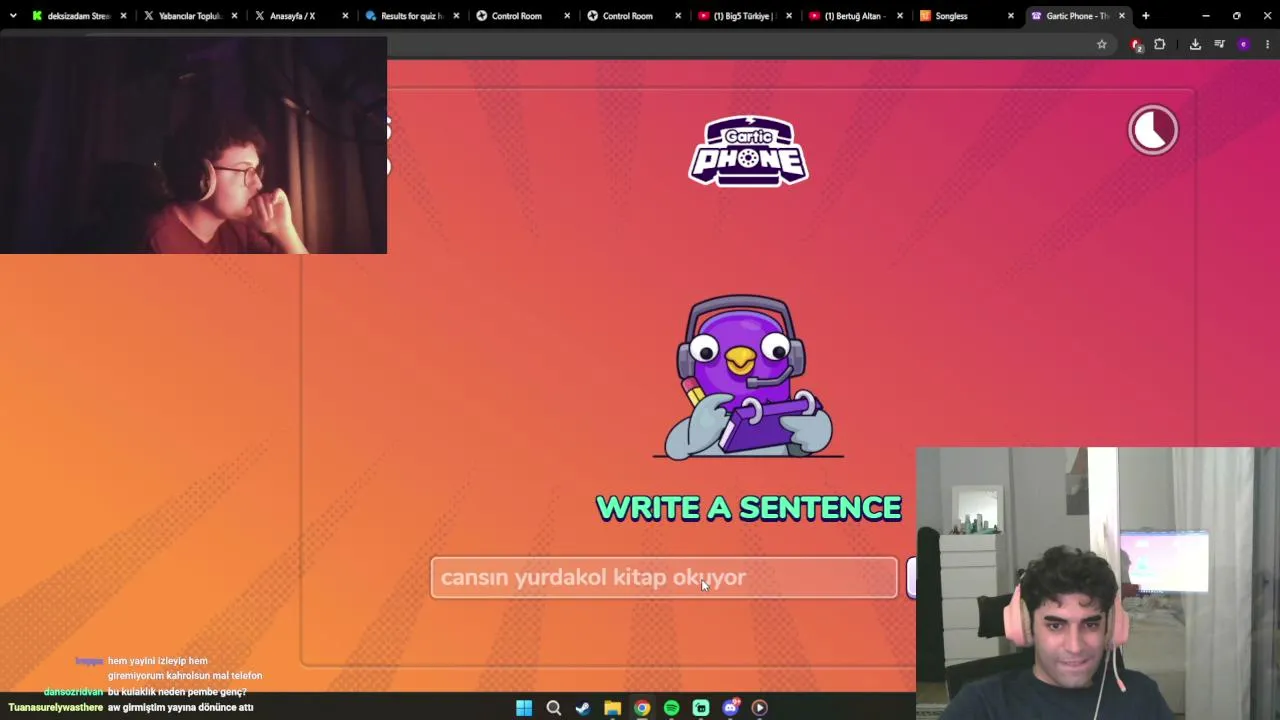Screen dimensions: 1280x720
Task: Close the Gartic Phone tab
Action: click(1122, 16)
